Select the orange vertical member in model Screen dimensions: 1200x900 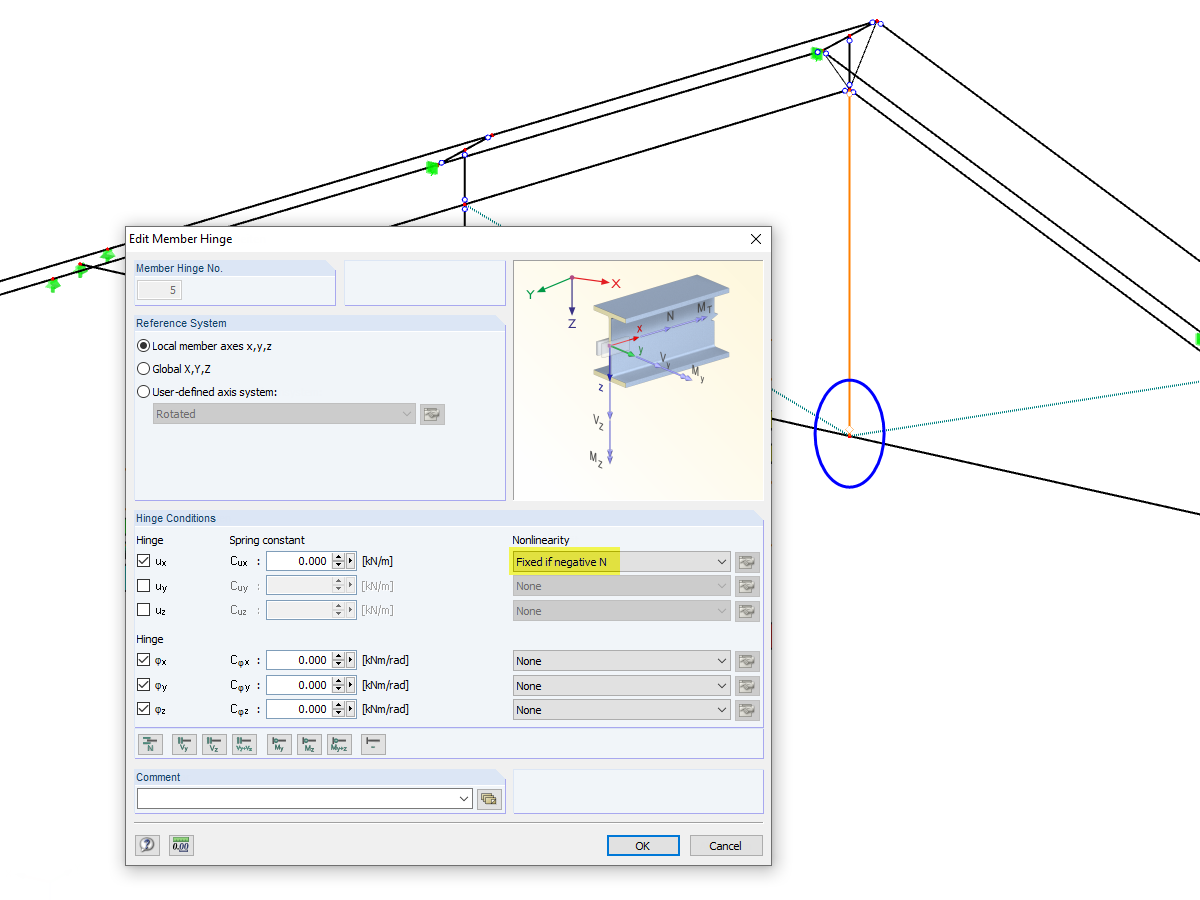(x=849, y=262)
